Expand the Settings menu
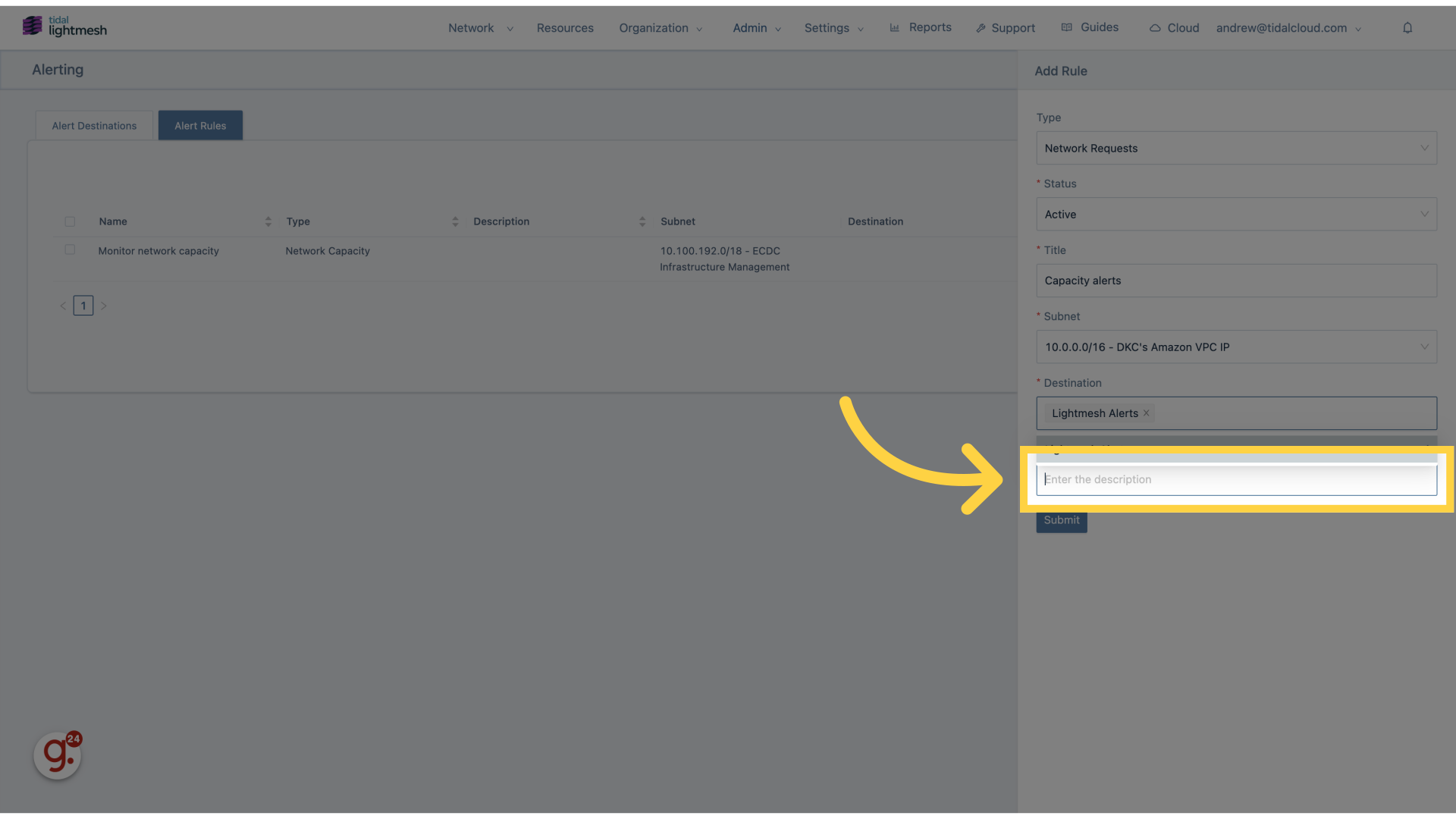The image size is (1456, 819). click(833, 28)
